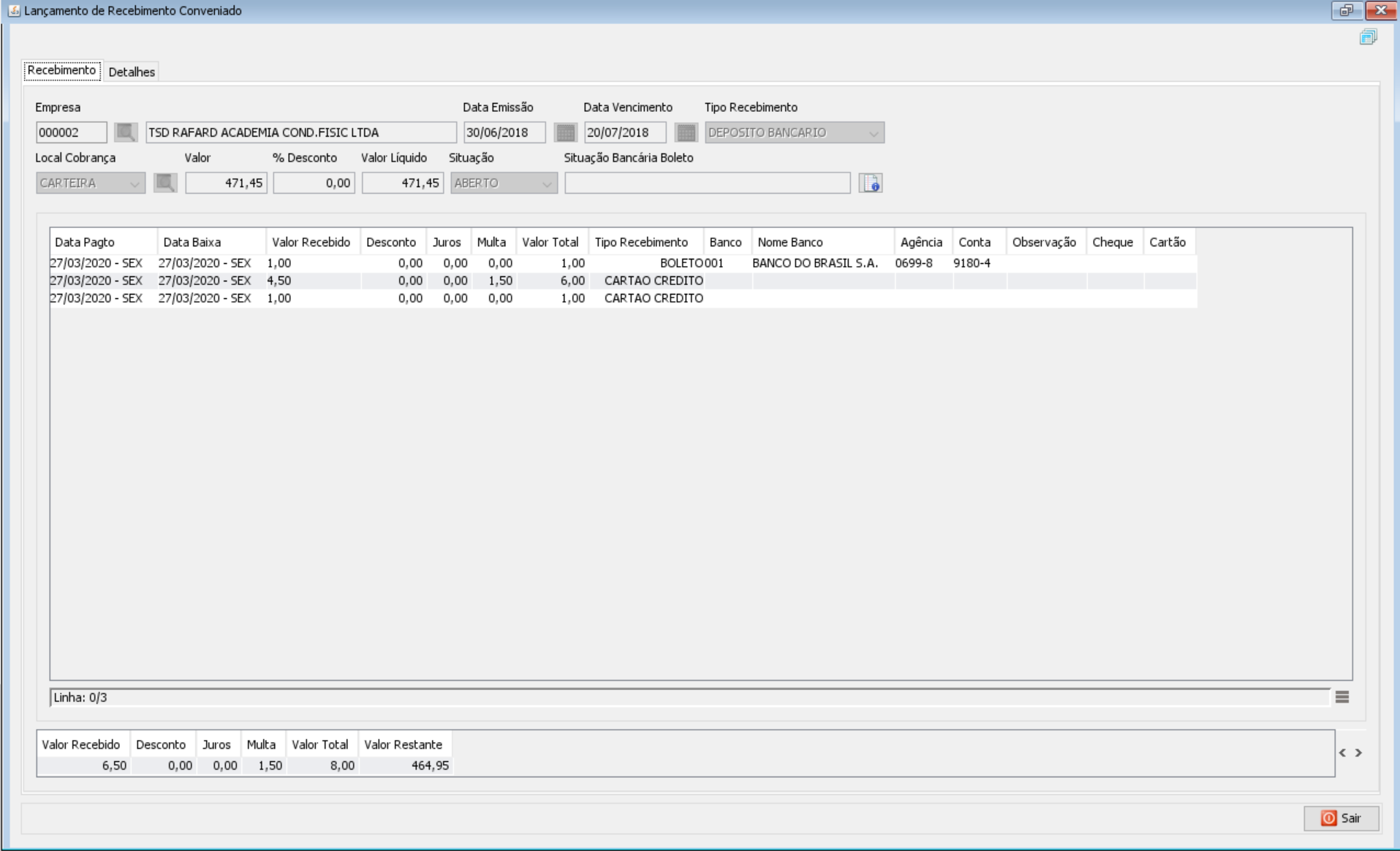Open the Data Emissão calendar icon
This screenshot has width=1400, height=851.
coord(565,132)
